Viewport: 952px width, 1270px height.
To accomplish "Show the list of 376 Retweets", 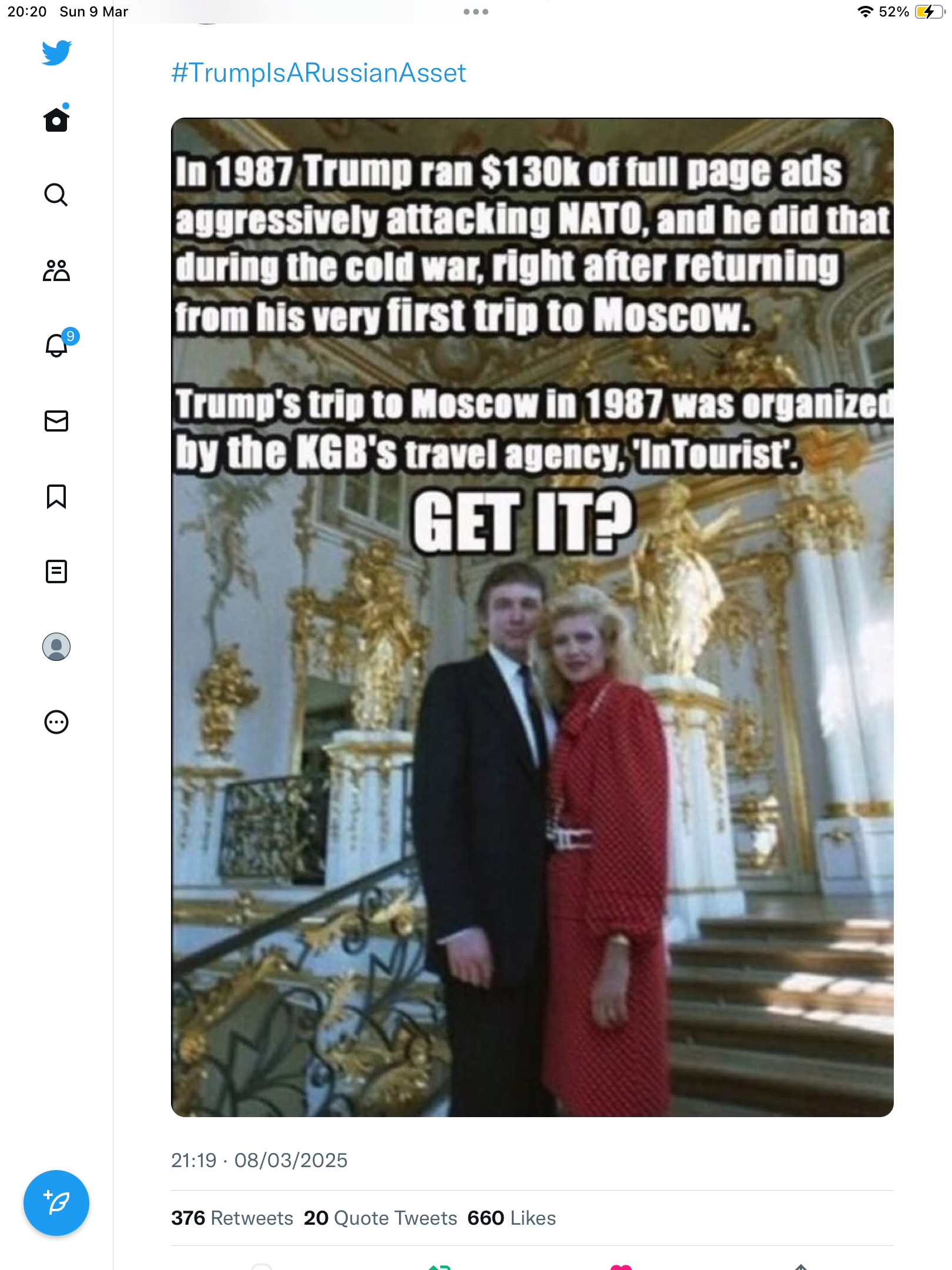I will [x=232, y=1218].
